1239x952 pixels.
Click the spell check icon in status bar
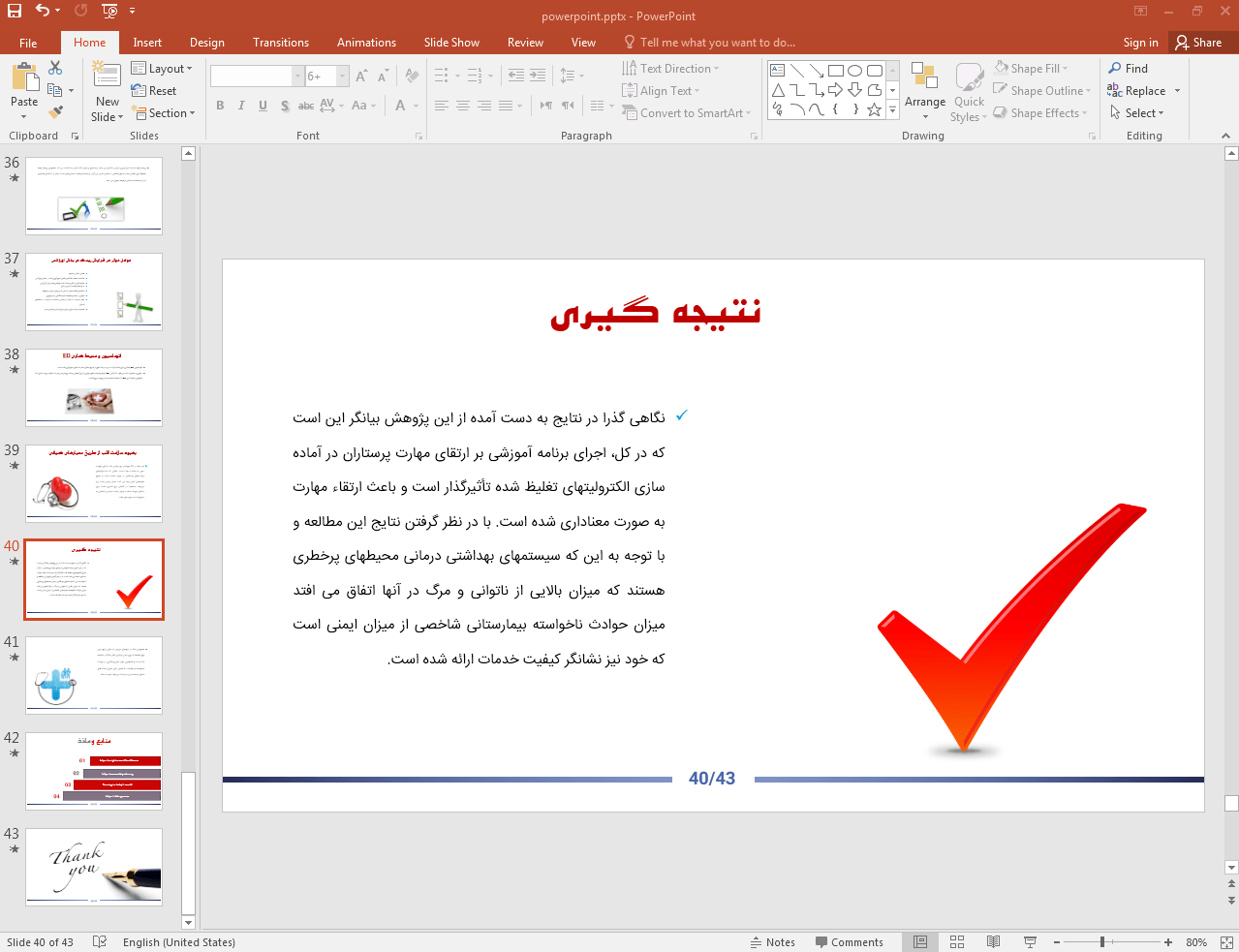tap(100, 942)
